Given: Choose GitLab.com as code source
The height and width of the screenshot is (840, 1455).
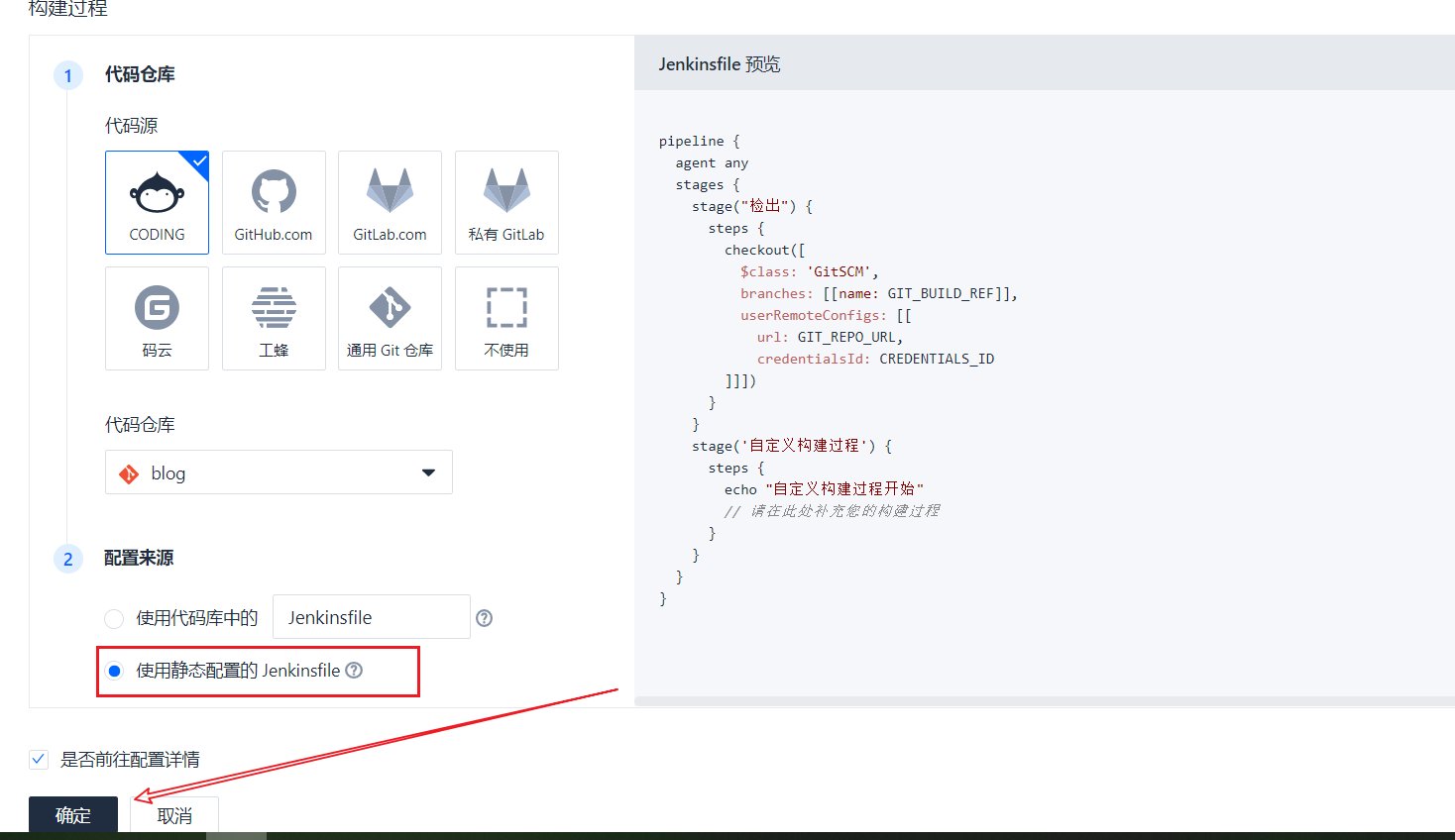Looking at the screenshot, I should pos(390,202).
